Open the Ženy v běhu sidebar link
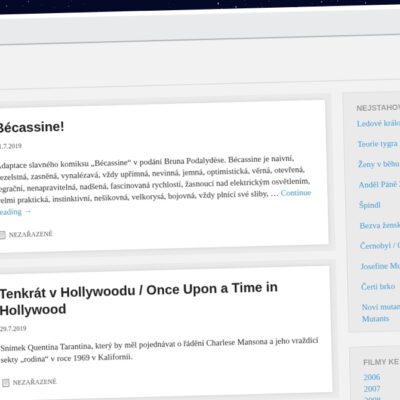Screen dimensions: 400x400 379,164
